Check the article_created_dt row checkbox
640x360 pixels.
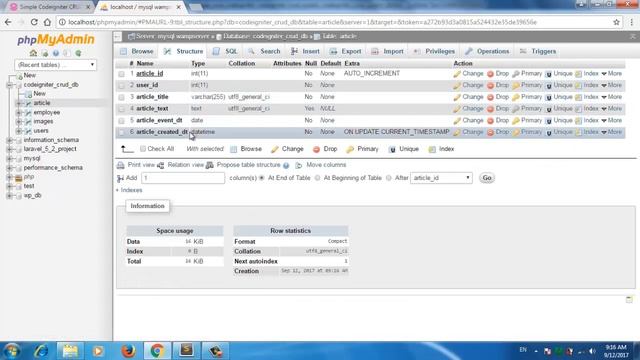[121, 133]
